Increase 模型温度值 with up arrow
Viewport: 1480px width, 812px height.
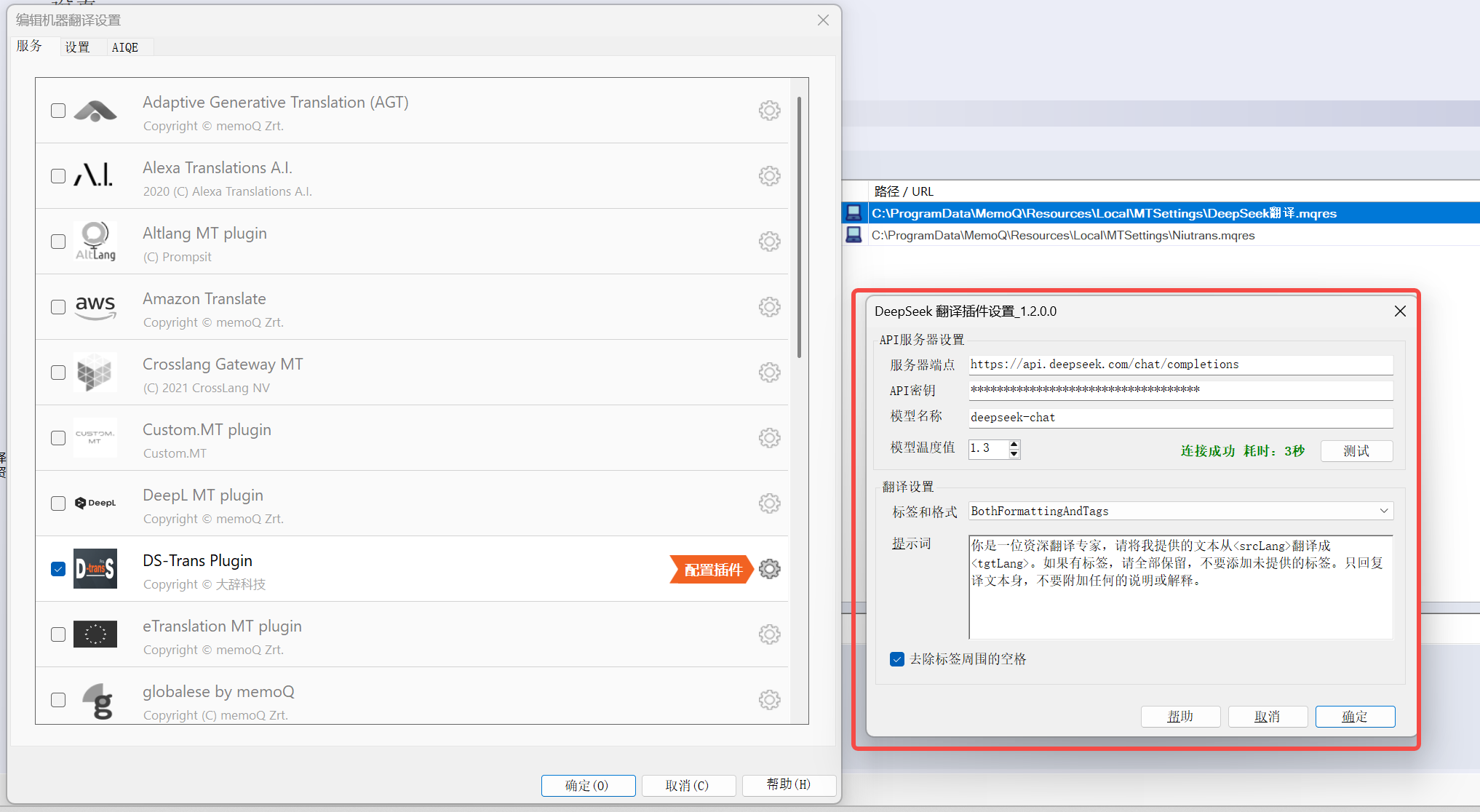point(1014,444)
